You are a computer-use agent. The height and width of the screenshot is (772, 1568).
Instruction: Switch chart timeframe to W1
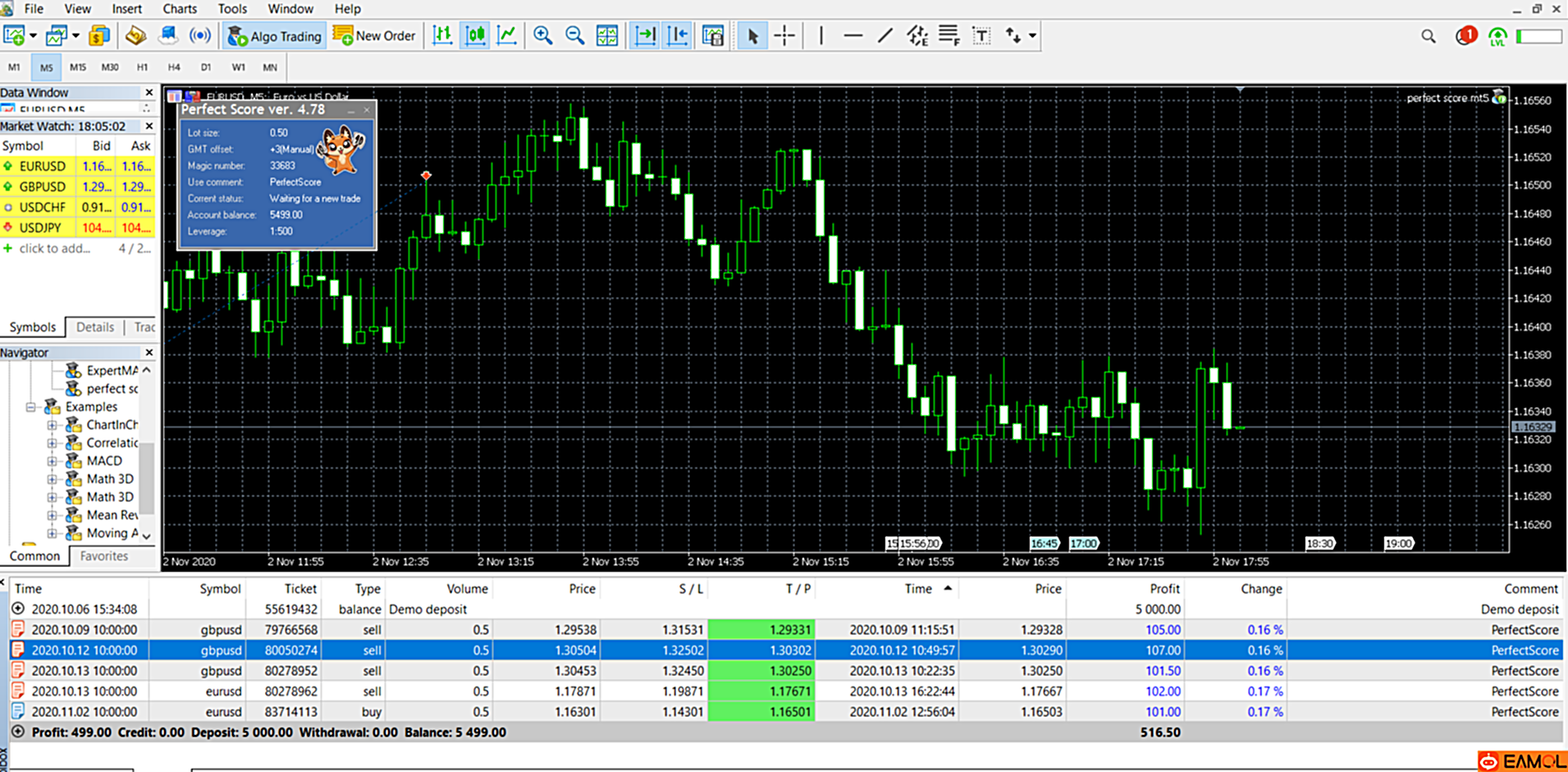click(238, 67)
